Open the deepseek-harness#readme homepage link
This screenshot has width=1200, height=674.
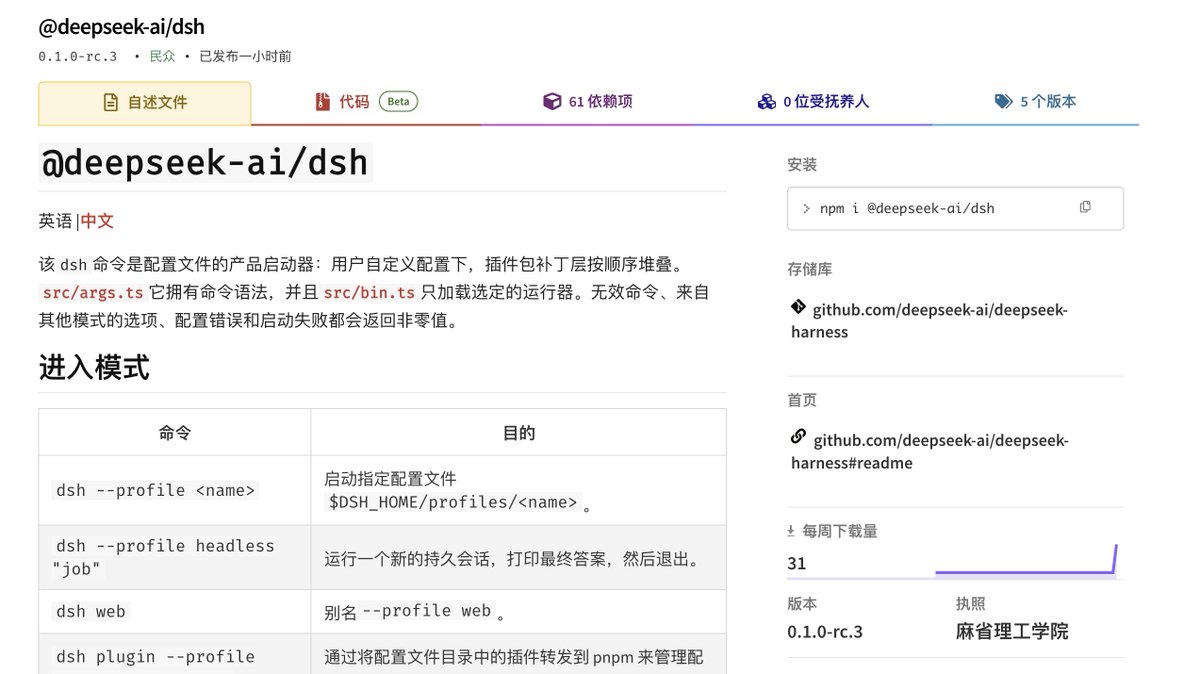(x=929, y=452)
